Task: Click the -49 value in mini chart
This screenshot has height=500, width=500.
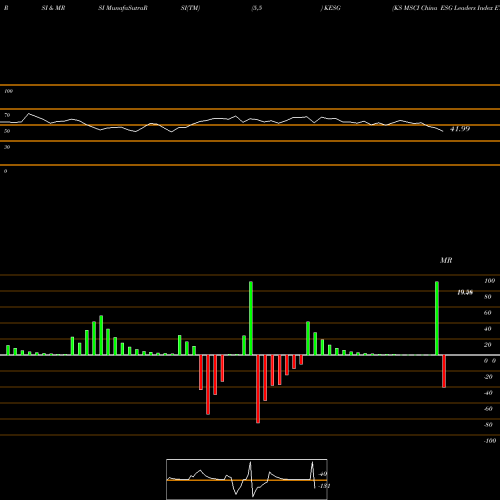Action: point(323,474)
